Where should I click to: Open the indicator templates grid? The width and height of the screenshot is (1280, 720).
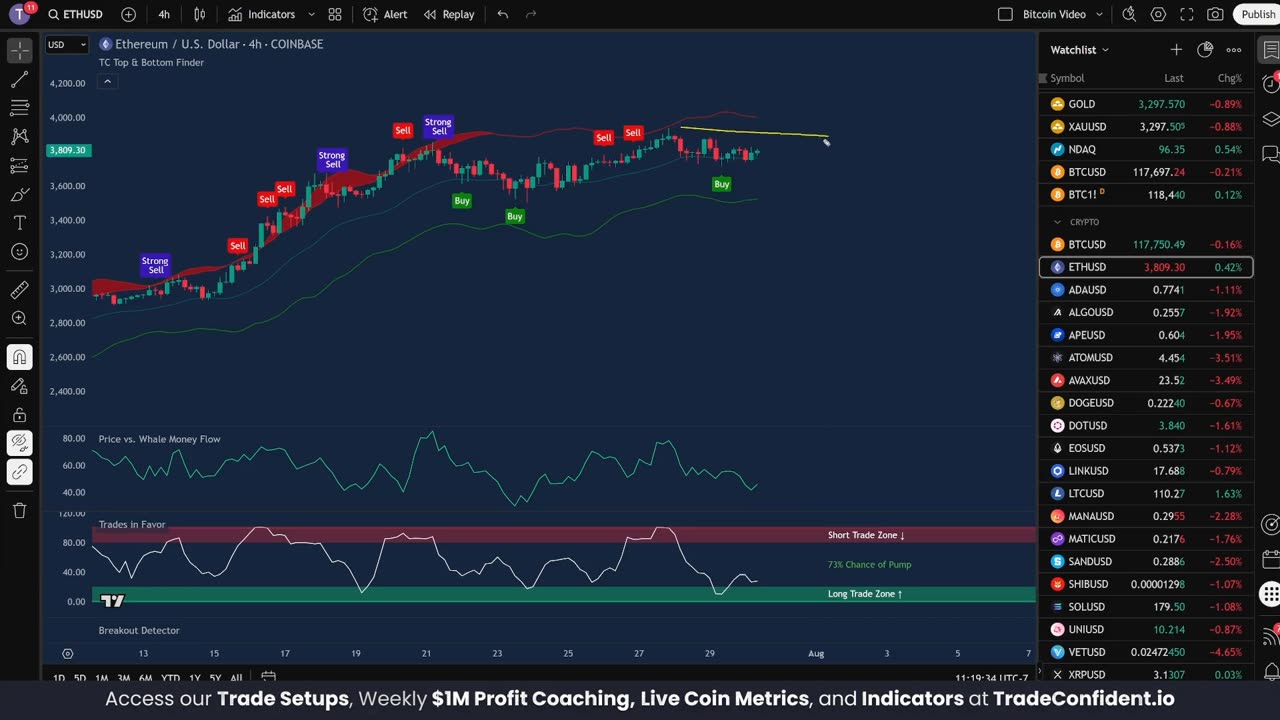[x=335, y=15]
